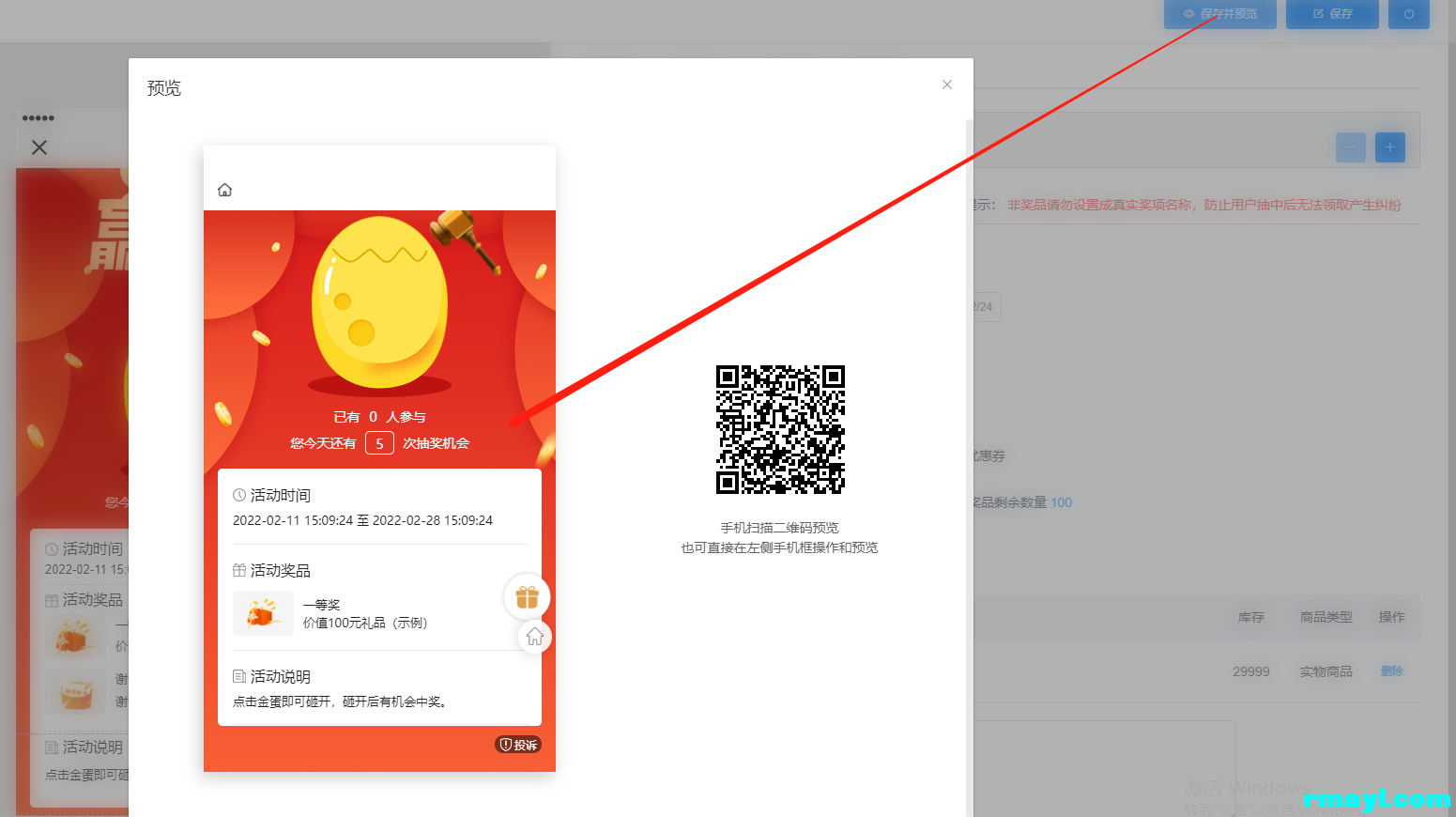
Task: Tap the floating round home button
Action: 534,637
